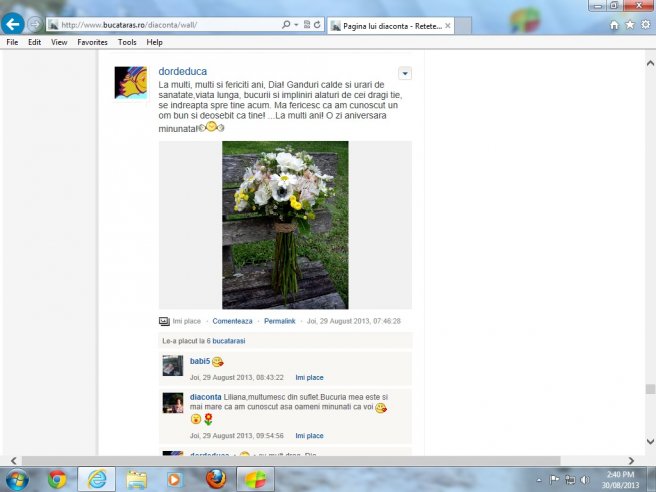Open Windows Explorer folder in taskbar
This screenshot has height=492, width=656.
(137, 479)
